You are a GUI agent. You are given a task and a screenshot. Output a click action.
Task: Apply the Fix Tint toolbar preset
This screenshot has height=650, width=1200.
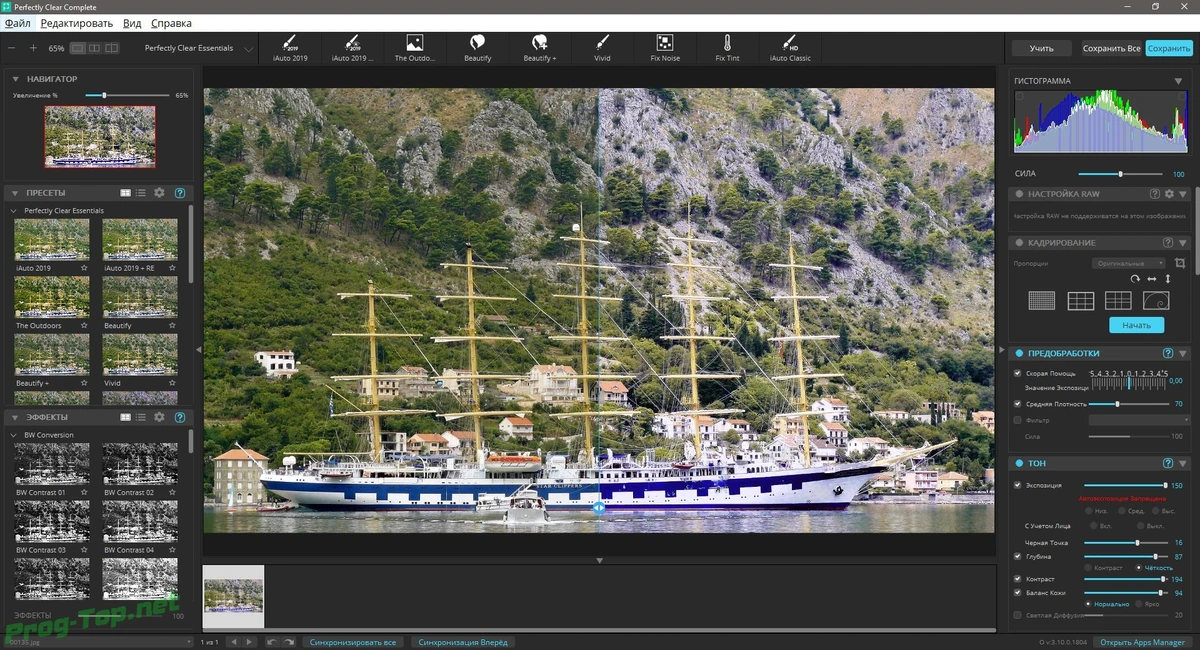pos(727,48)
